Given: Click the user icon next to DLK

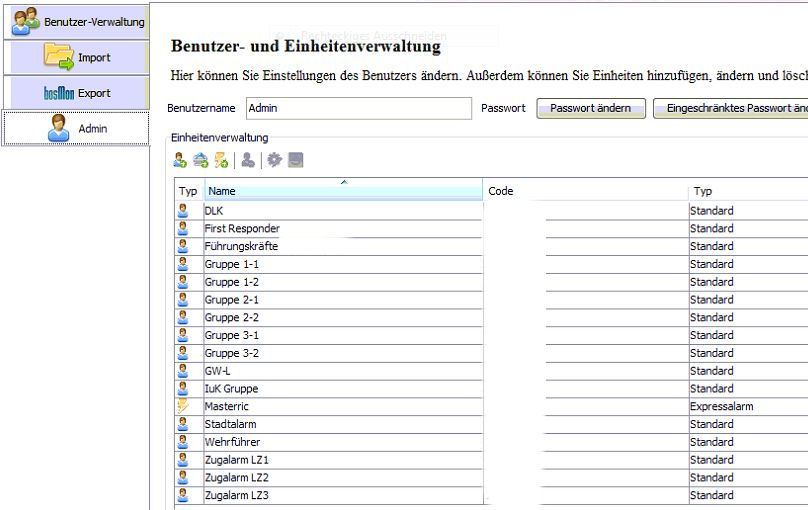Looking at the screenshot, I should point(183,211).
